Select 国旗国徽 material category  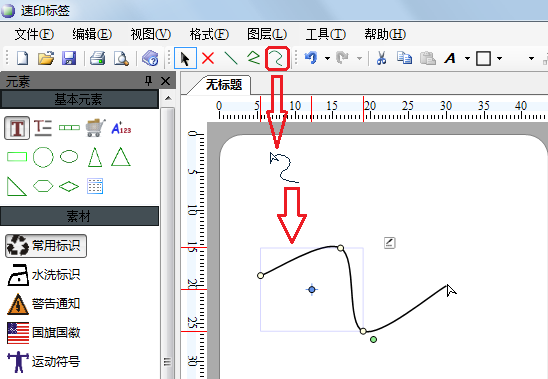(x=44, y=332)
